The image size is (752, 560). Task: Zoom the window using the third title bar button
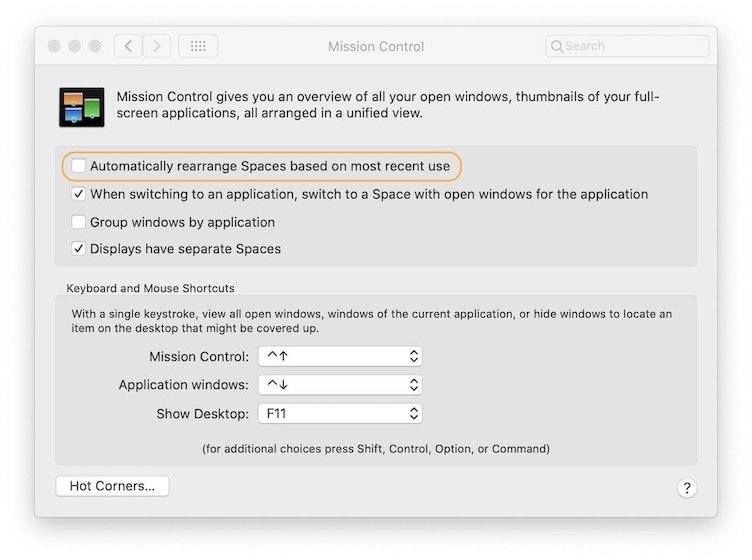(x=95, y=46)
